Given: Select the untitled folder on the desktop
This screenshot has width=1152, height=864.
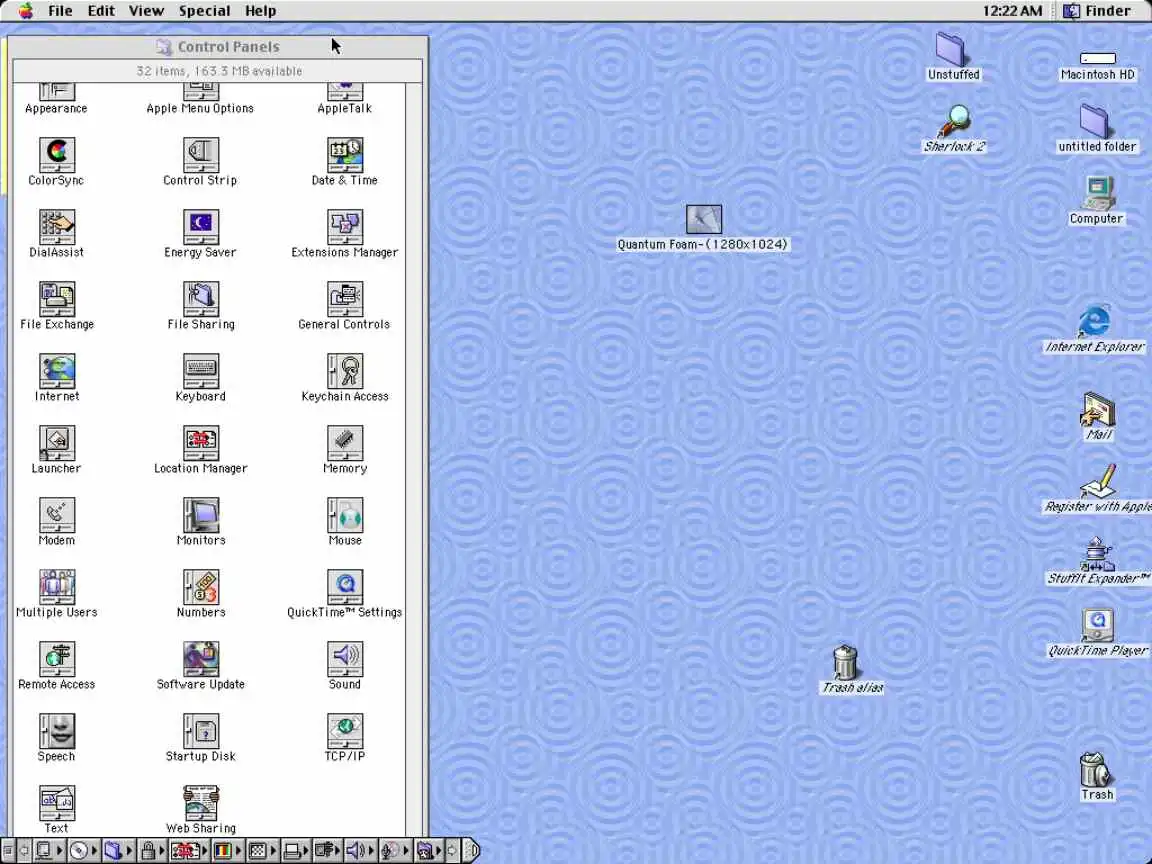Looking at the screenshot, I should point(1096,121).
